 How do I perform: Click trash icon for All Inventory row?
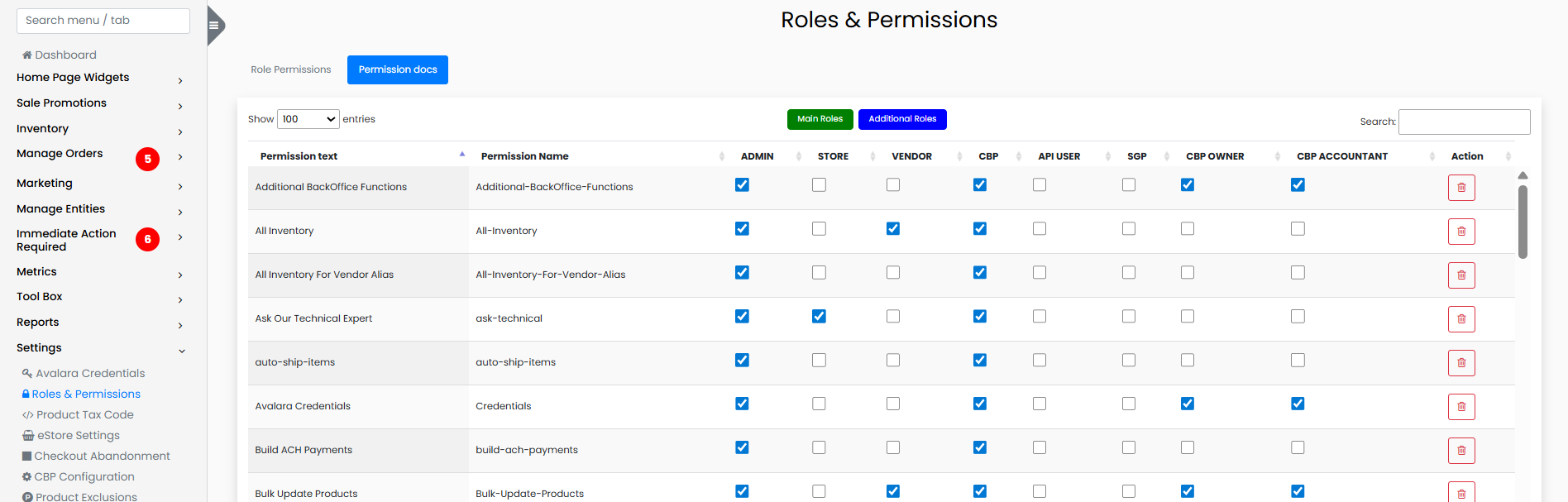[x=1460, y=232]
